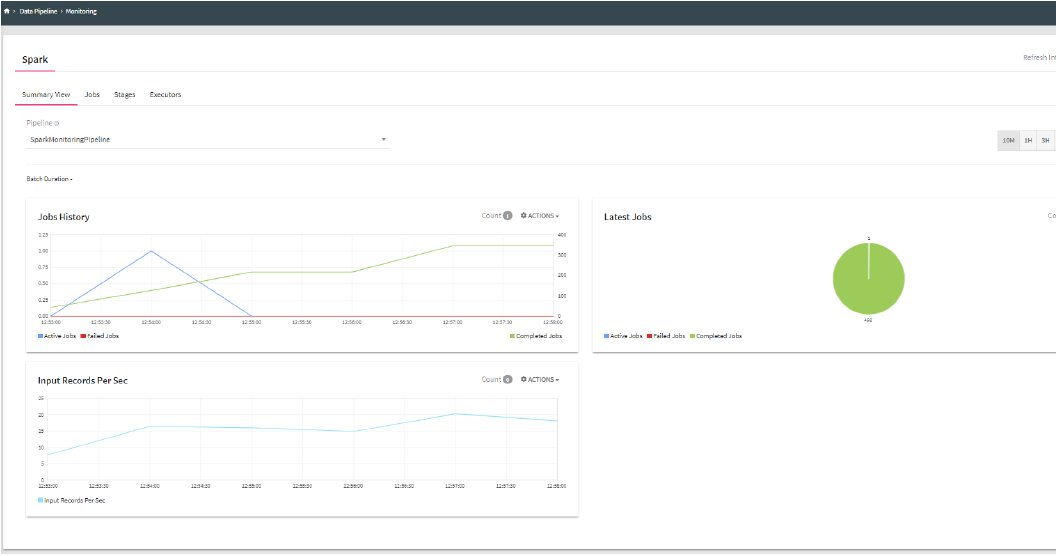The width and height of the screenshot is (1056, 556).
Task: Toggle Completed Jobs legend in Jobs History
Action: click(x=536, y=336)
